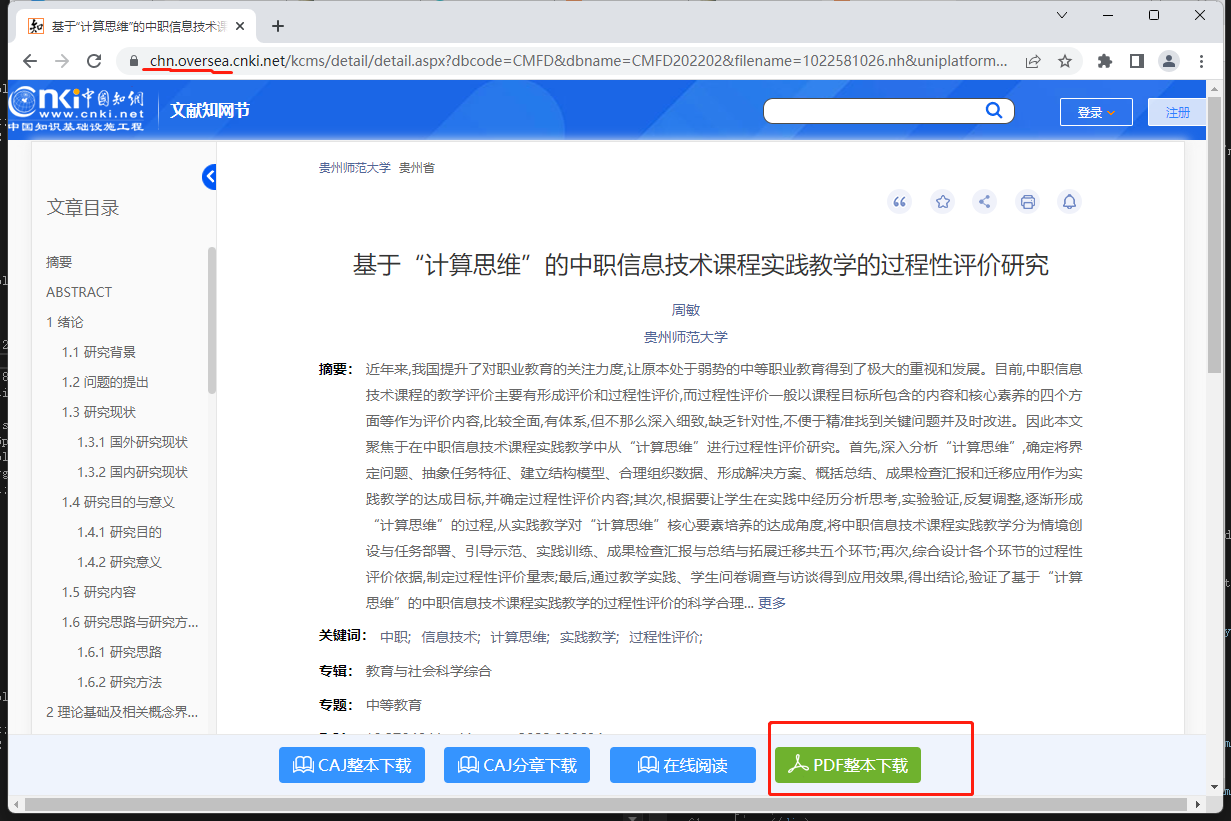Click the 在线阅读 online reading button
The height and width of the screenshot is (821, 1231).
coord(683,765)
